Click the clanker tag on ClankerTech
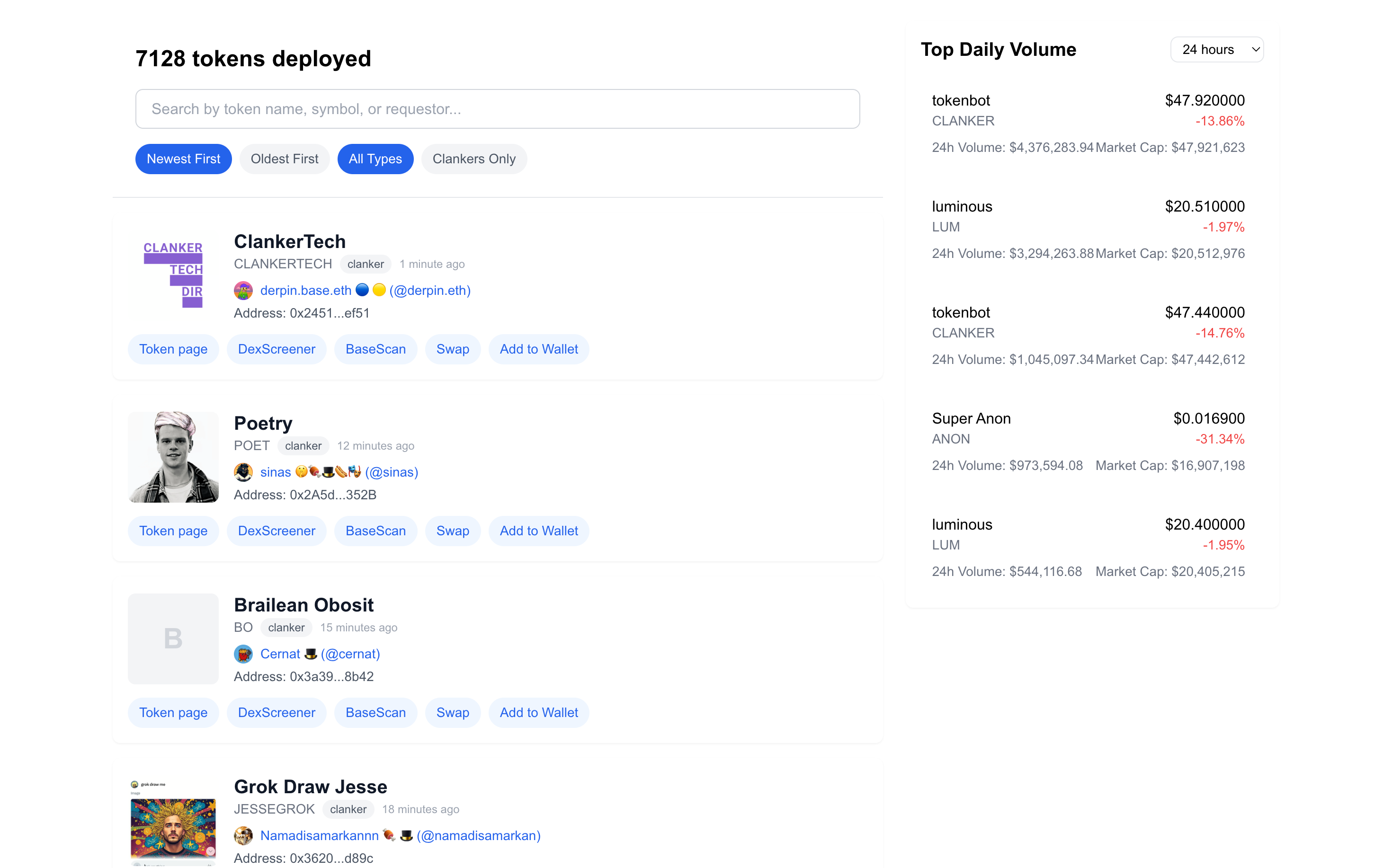 [365, 264]
